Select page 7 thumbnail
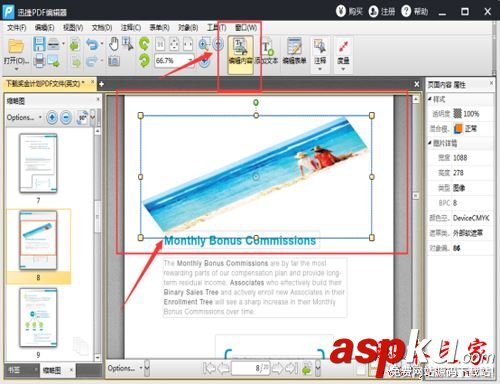Screen dimensions: 500x384 pyautogui.click(x=38, y=163)
